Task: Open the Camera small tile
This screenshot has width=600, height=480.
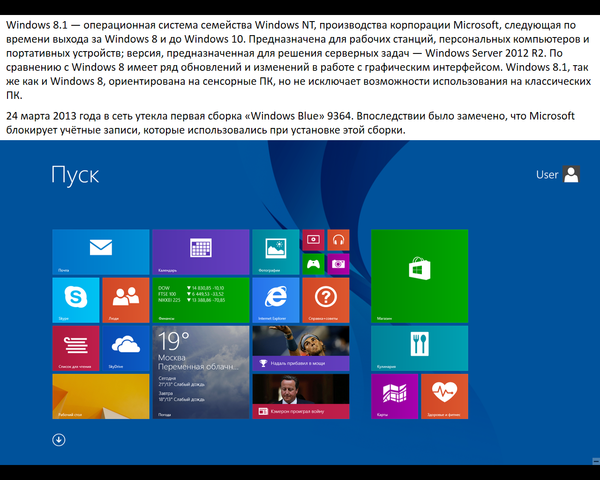Action: pyautogui.click(x=338, y=264)
